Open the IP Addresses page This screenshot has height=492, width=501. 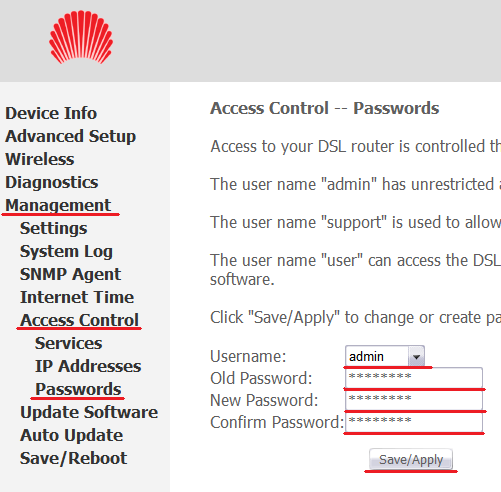(x=88, y=366)
